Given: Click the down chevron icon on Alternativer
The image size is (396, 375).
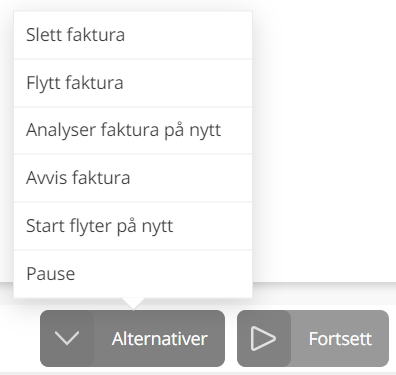Looking at the screenshot, I should [x=67, y=338].
